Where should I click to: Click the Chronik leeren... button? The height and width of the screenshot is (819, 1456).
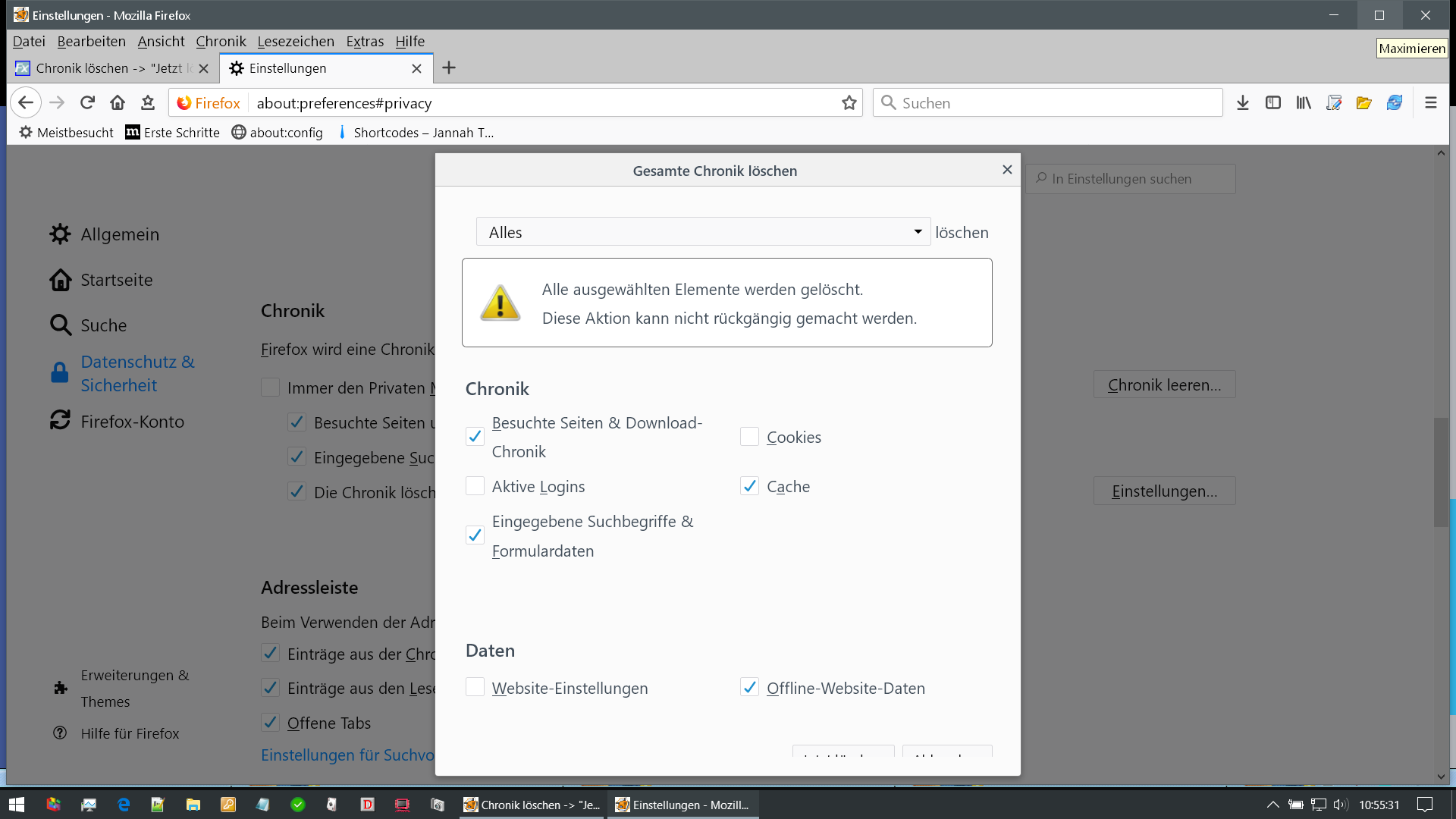point(1164,384)
